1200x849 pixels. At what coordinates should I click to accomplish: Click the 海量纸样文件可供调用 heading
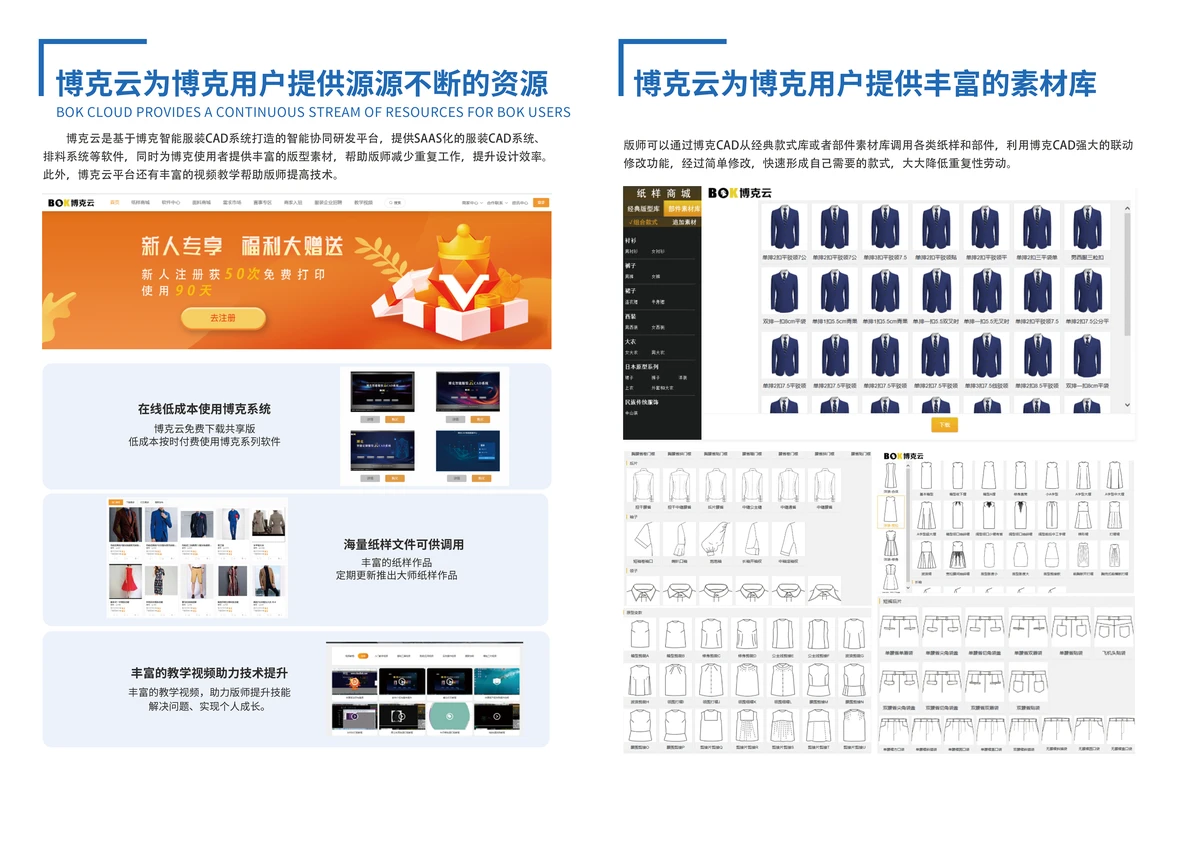pyautogui.click(x=404, y=544)
